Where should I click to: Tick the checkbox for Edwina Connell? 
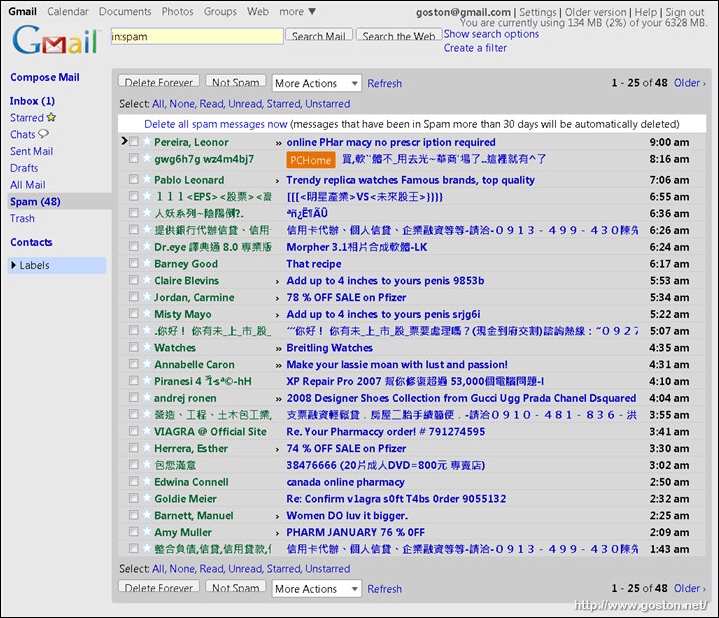133,481
